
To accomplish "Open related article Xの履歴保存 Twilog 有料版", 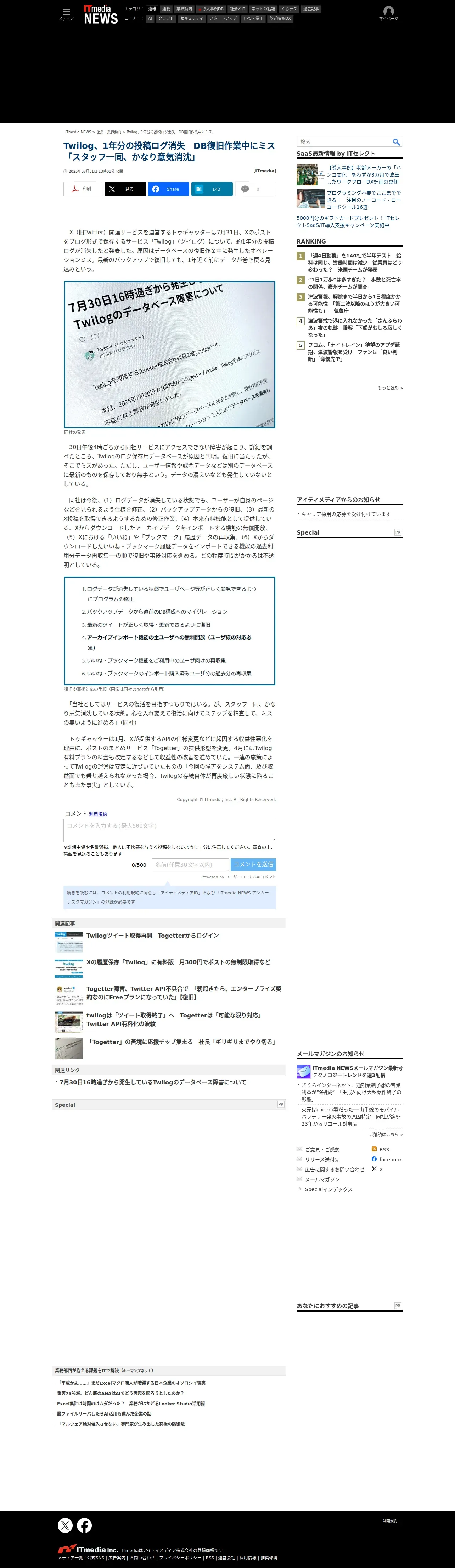I will click(178, 962).
